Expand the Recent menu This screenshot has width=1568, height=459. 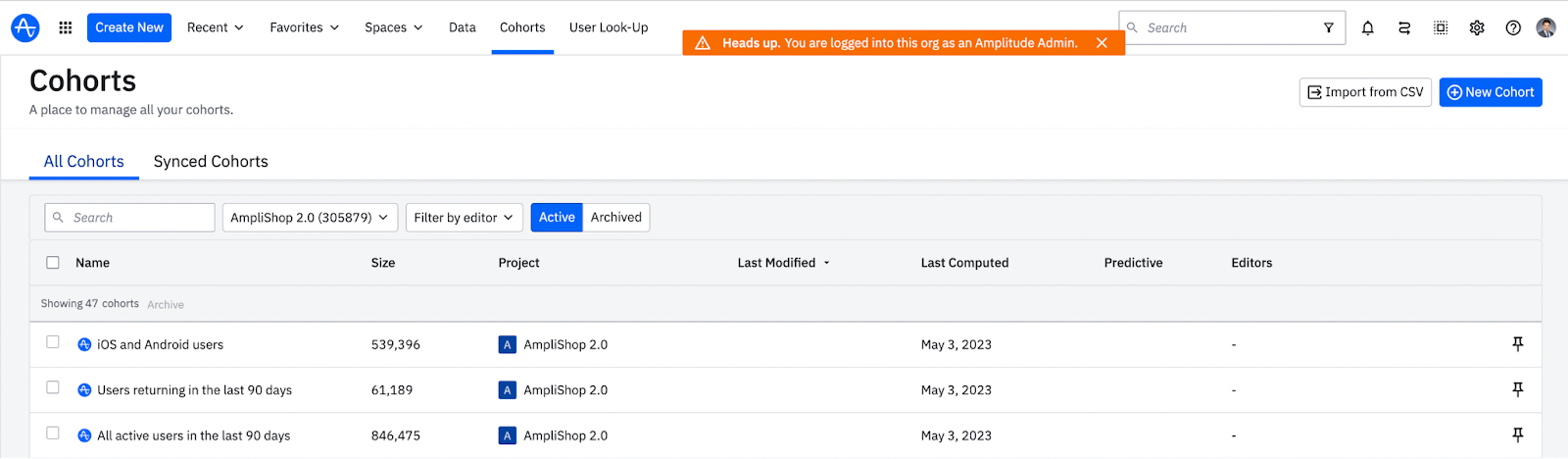[216, 27]
